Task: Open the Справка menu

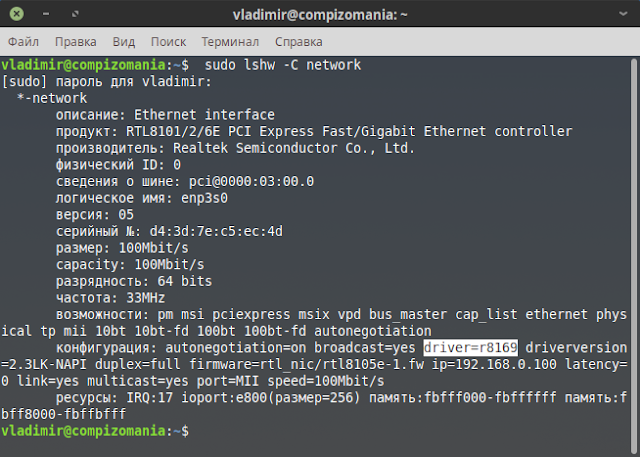Action: pos(299,42)
